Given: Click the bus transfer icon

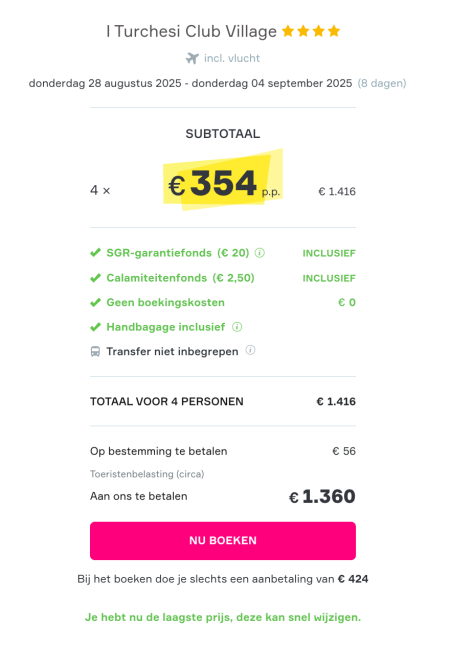Looking at the screenshot, I should click(x=95, y=352).
